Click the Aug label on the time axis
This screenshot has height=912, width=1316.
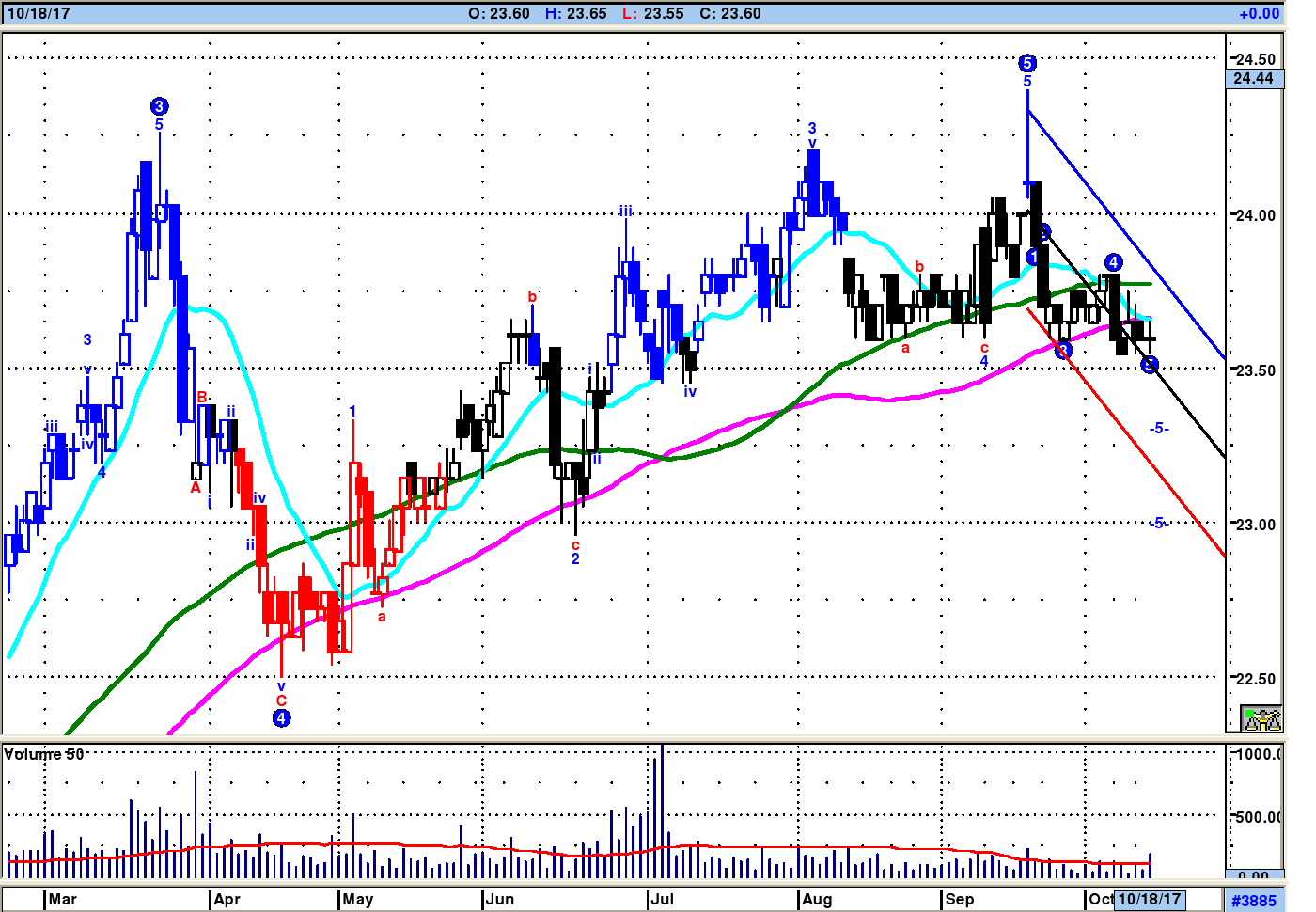click(x=817, y=900)
